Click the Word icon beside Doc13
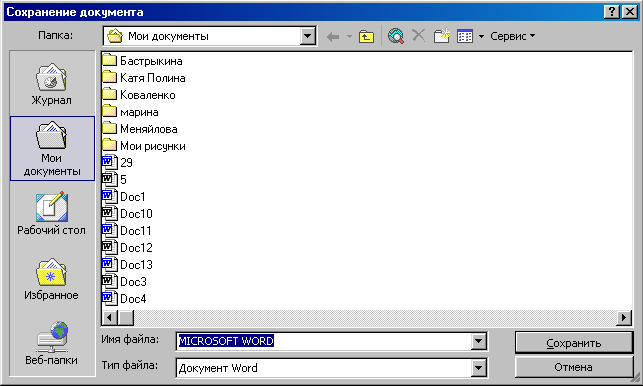 point(109,265)
